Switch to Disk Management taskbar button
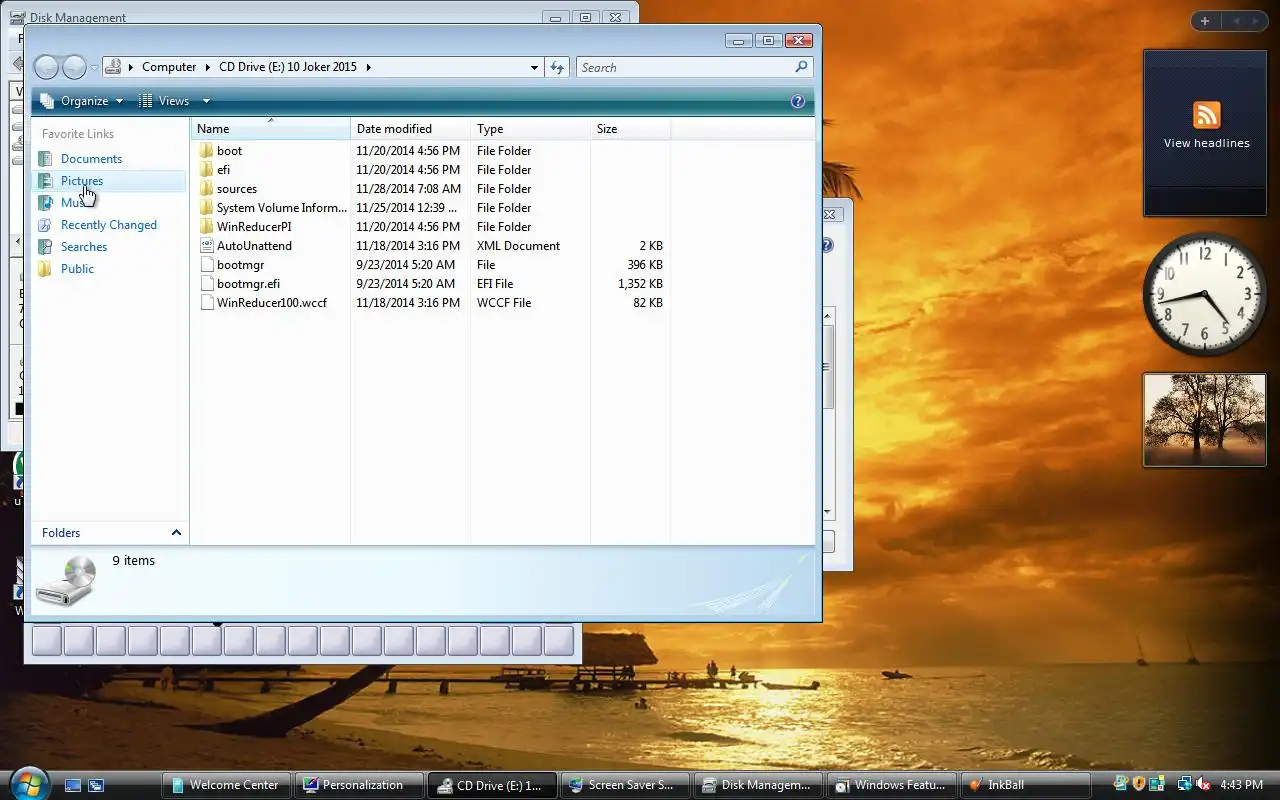 click(759, 785)
